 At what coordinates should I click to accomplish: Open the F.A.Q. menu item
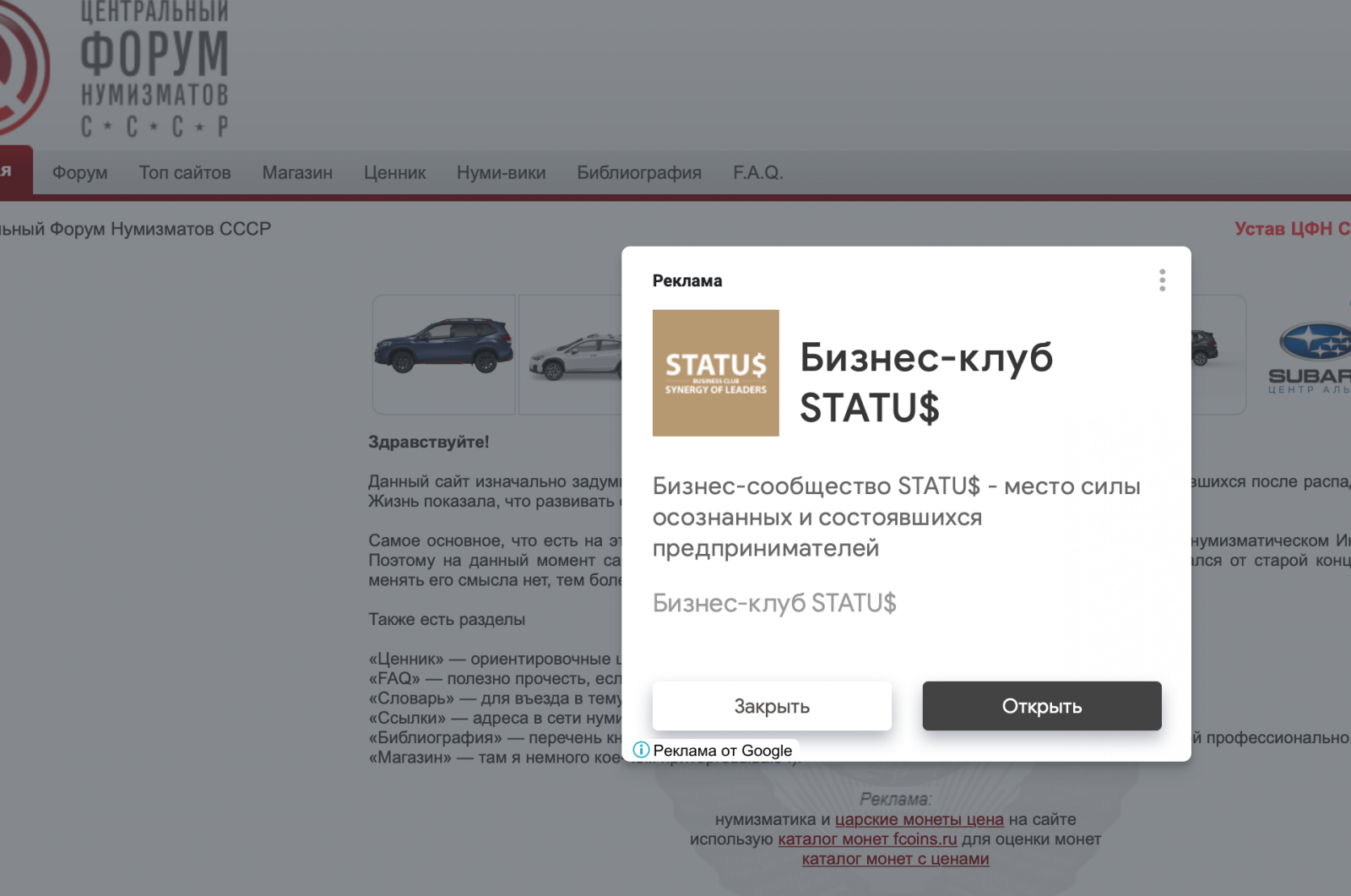758,172
